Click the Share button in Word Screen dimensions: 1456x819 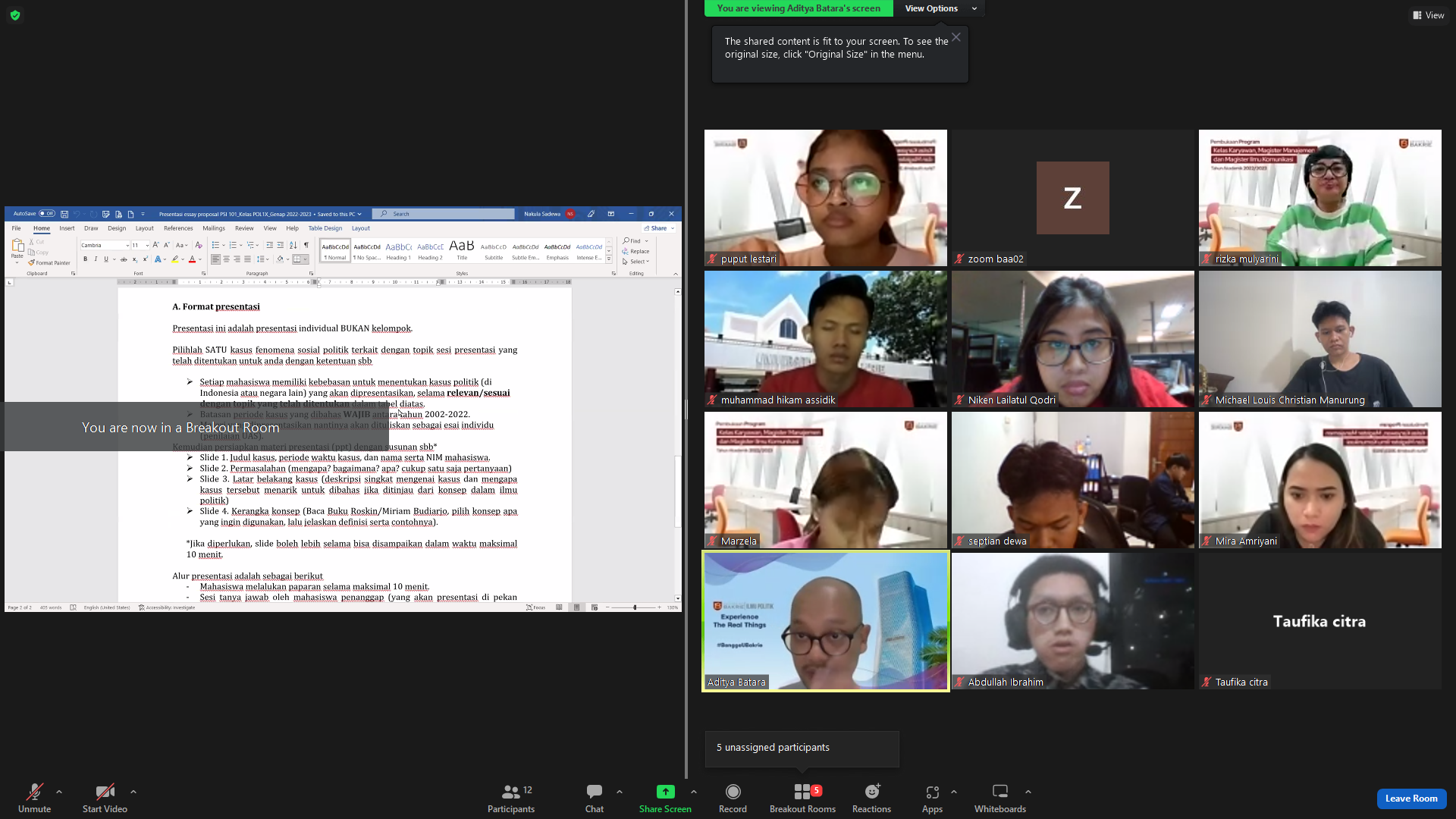point(658,228)
